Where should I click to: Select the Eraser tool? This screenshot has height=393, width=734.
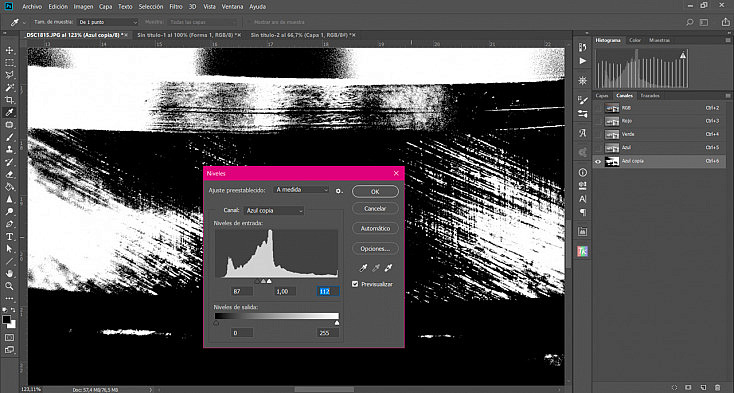9,175
